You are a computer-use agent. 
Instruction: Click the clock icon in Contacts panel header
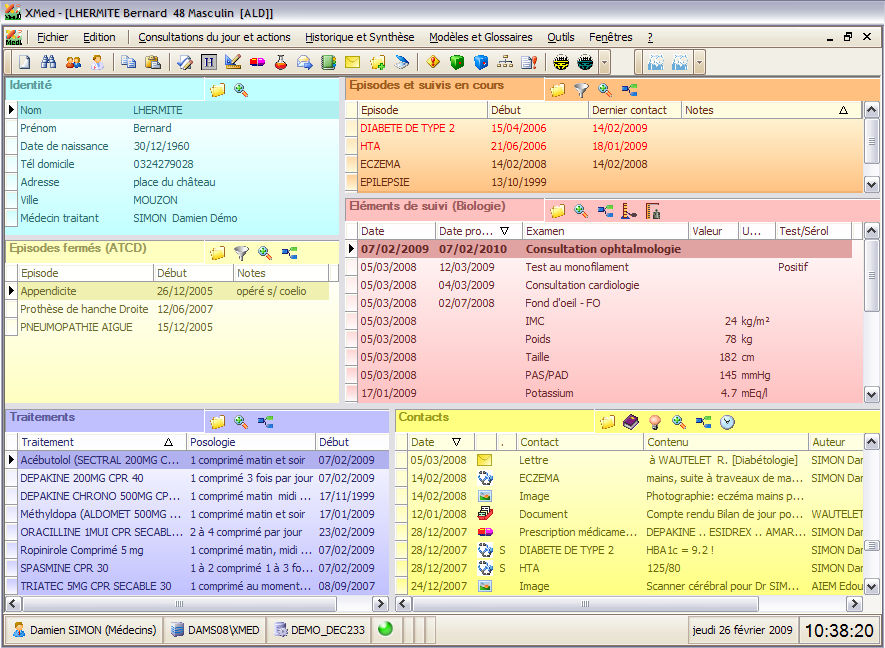727,422
